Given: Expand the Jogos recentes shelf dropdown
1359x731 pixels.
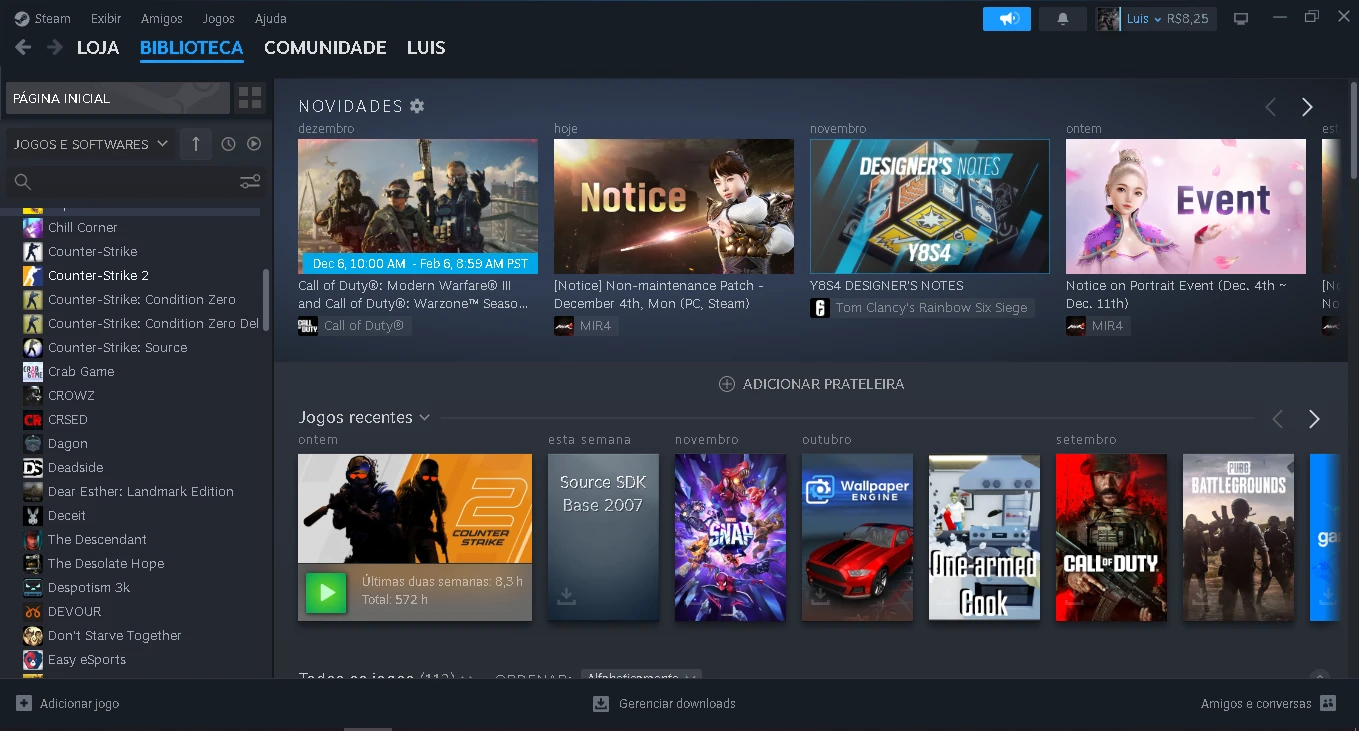Looking at the screenshot, I should 425,418.
